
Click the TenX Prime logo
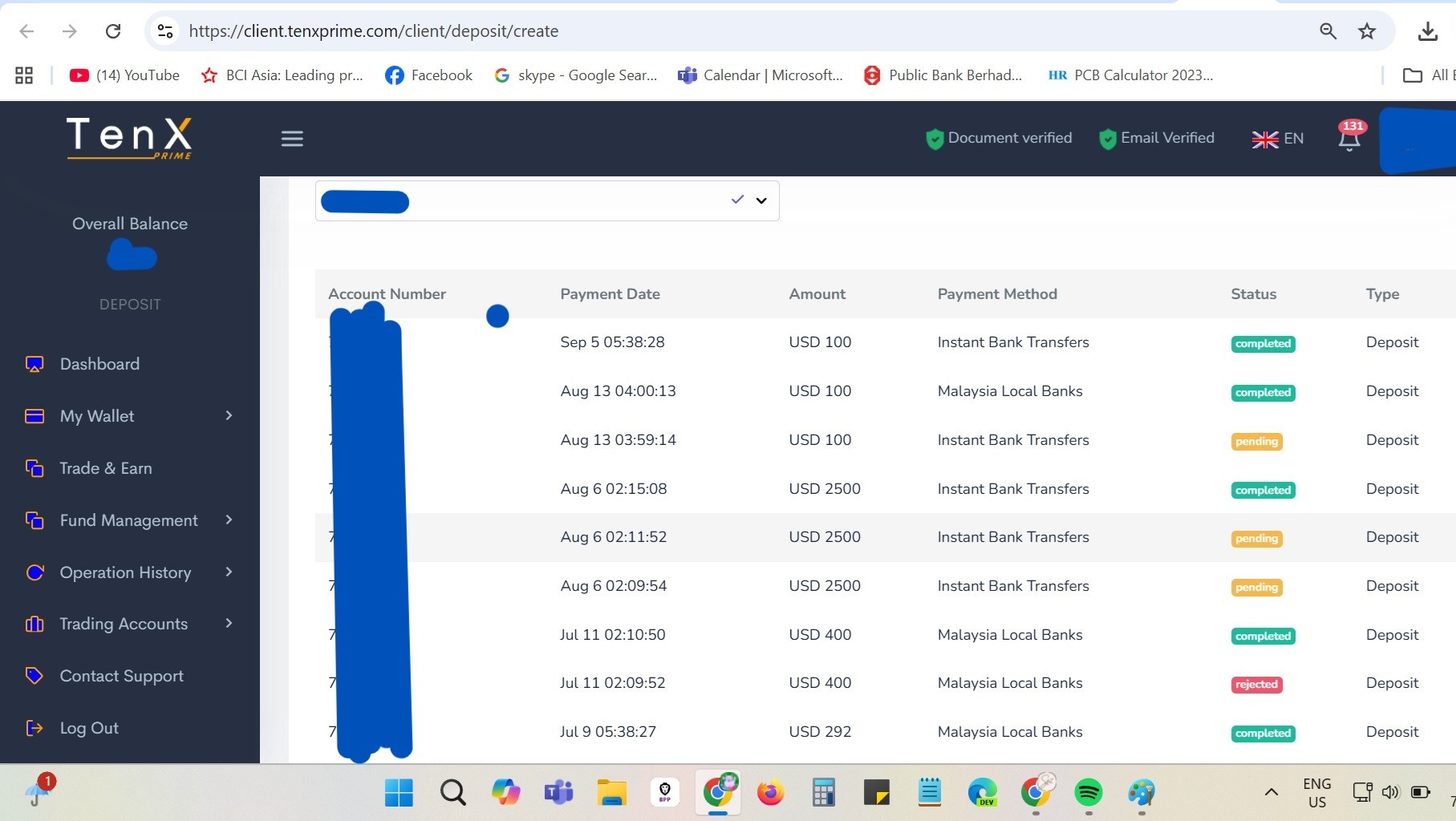click(x=129, y=138)
